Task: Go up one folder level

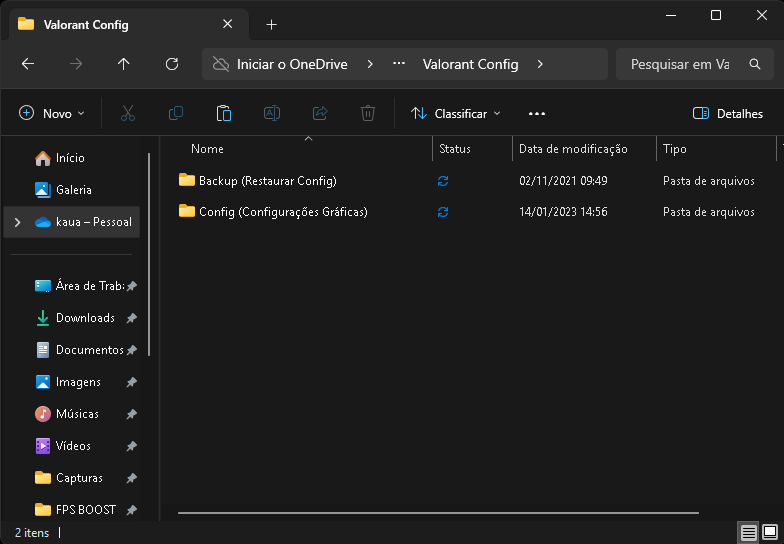Action: click(x=124, y=64)
